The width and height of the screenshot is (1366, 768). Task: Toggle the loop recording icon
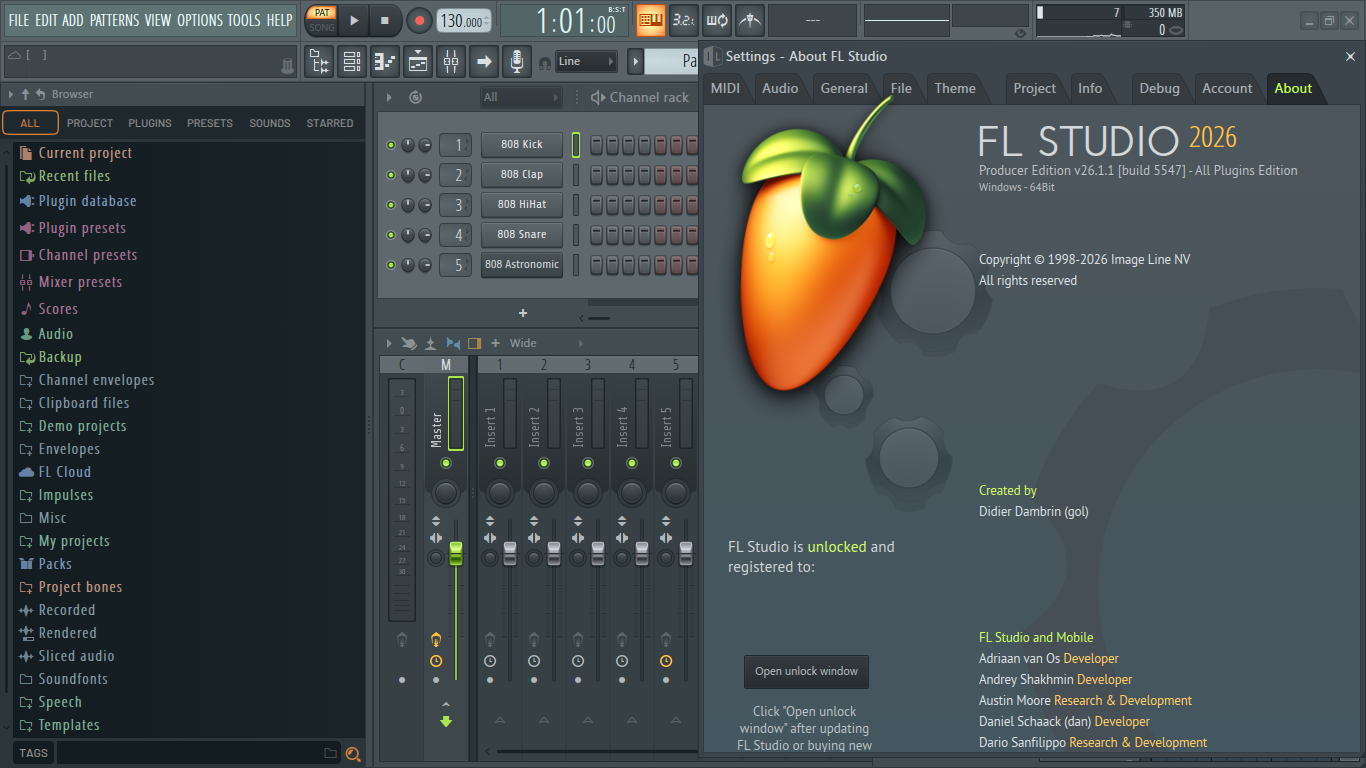point(717,20)
